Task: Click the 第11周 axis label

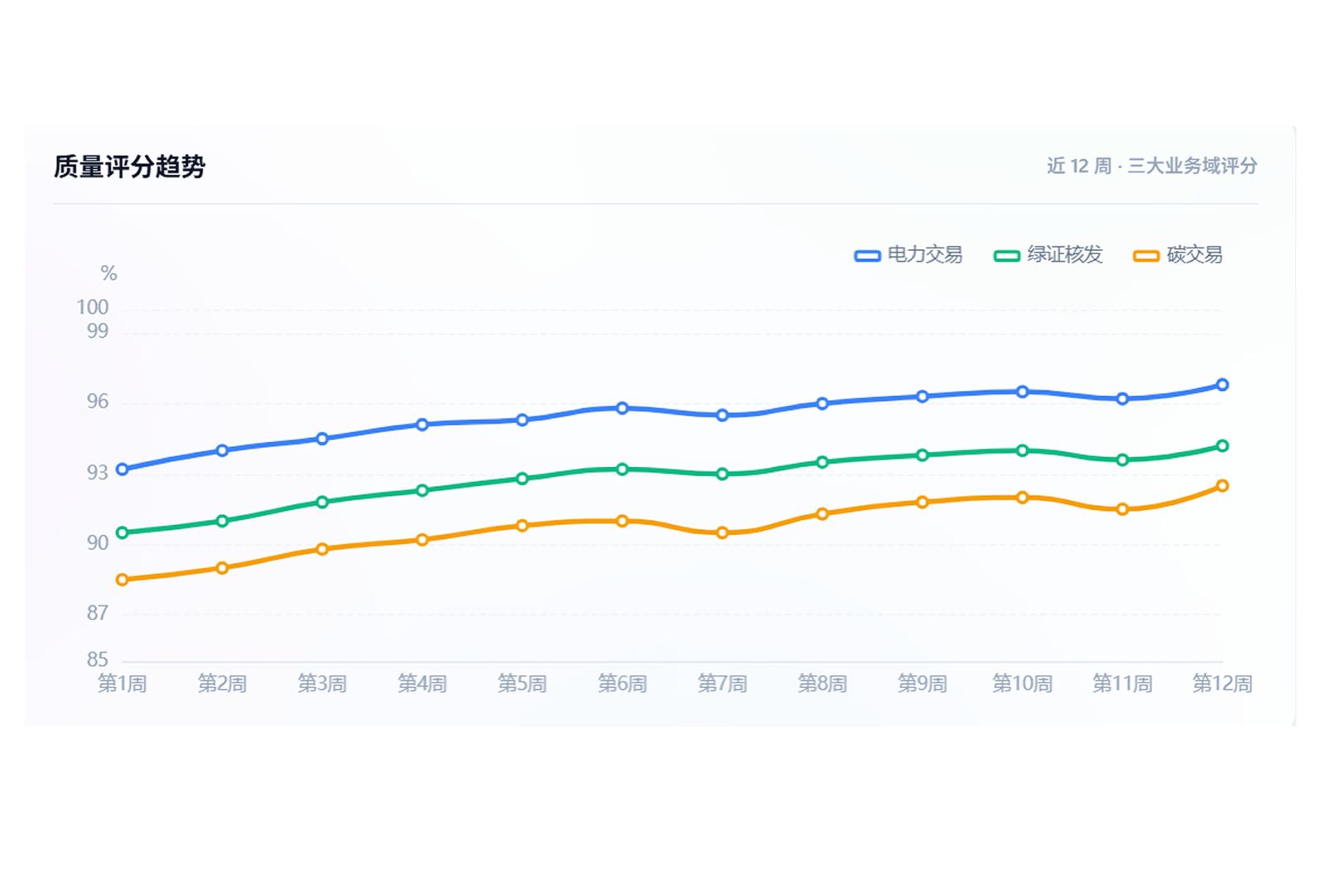Action: pos(1122,684)
